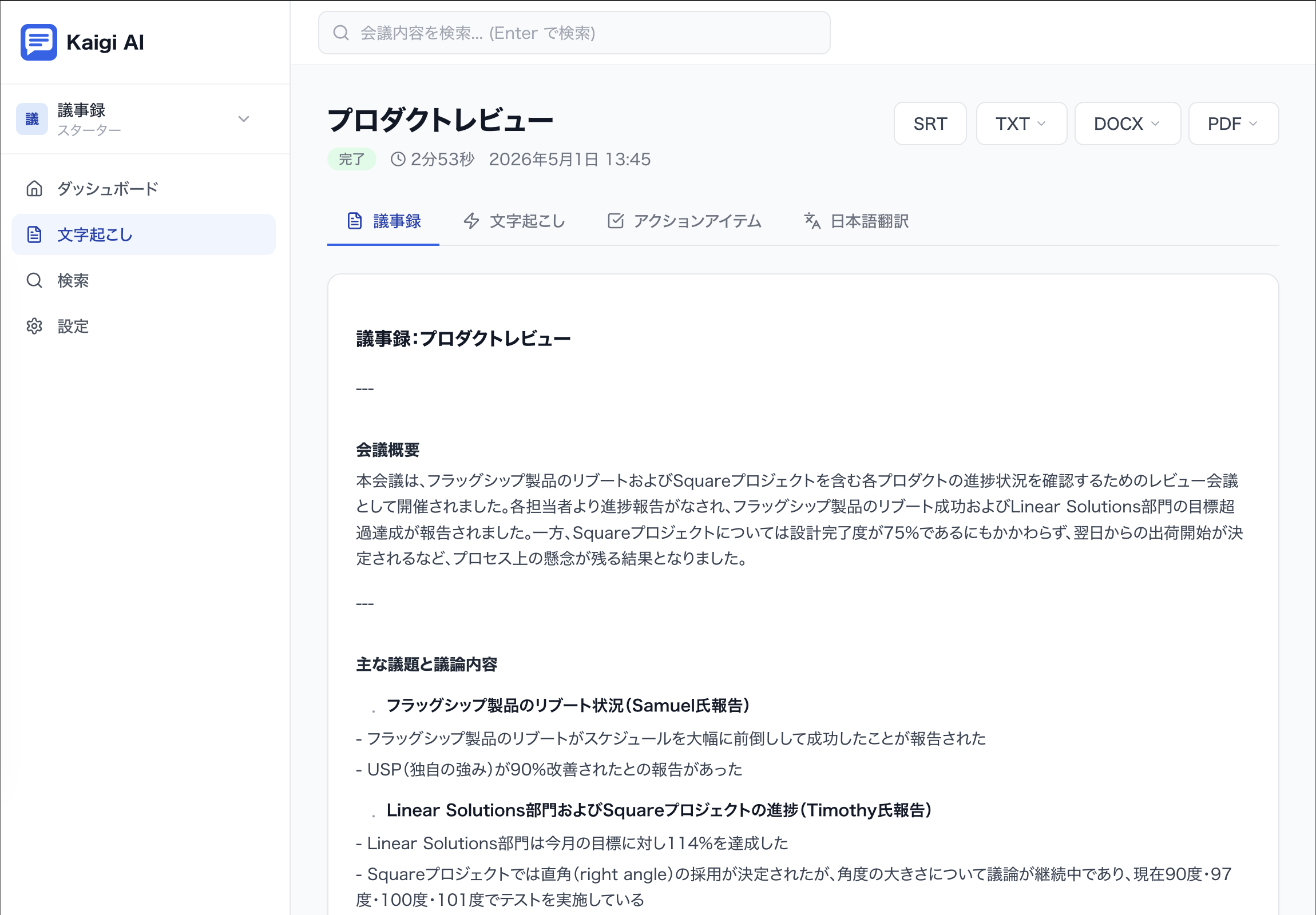Click the Kaigi AI brand name
Screen dimensions: 1316x915
point(105,42)
